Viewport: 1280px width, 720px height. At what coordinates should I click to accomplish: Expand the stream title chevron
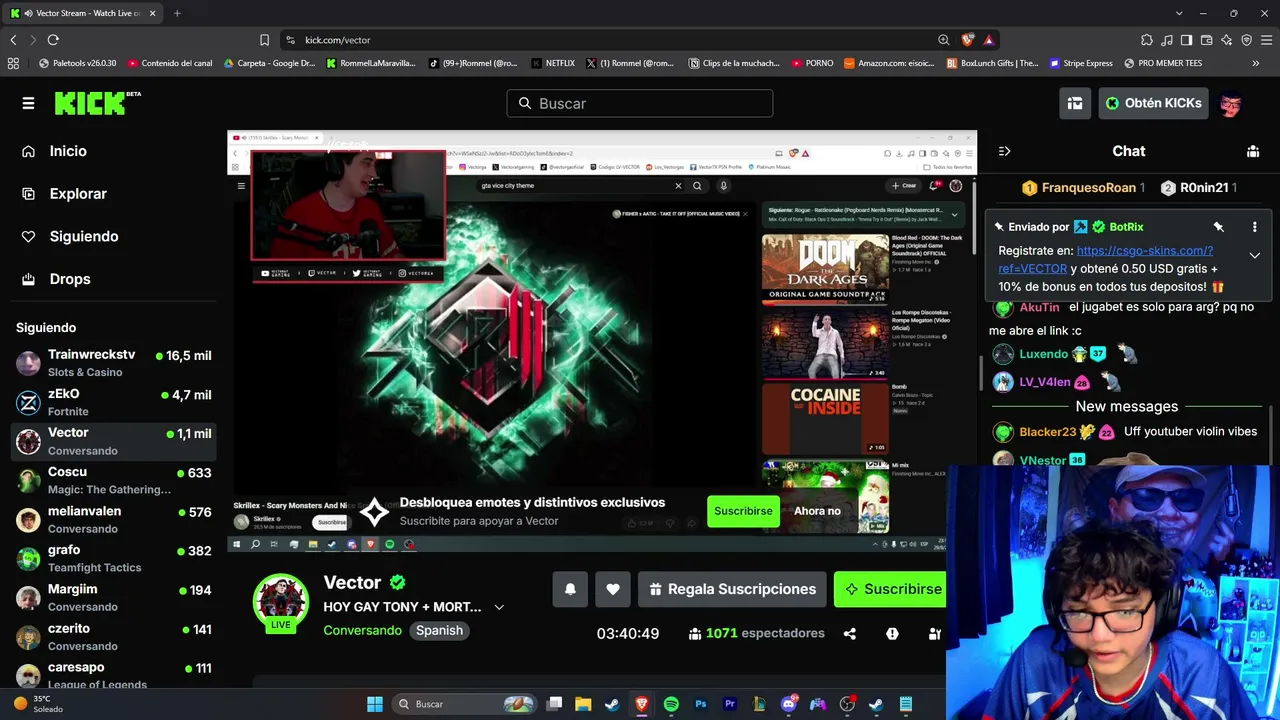pyautogui.click(x=499, y=607)
